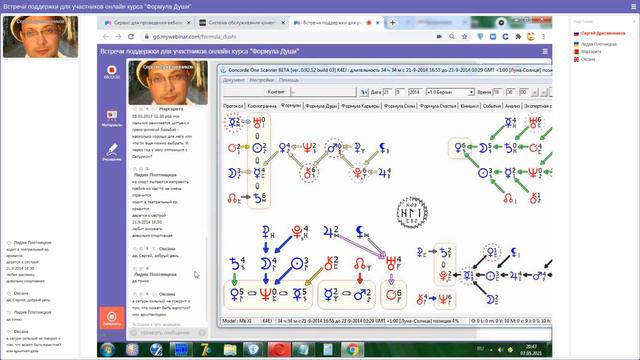Open the webinar hamburger menu in purple header
The height and width of the screenshot is (360, 640).
[x=545, y=51]
